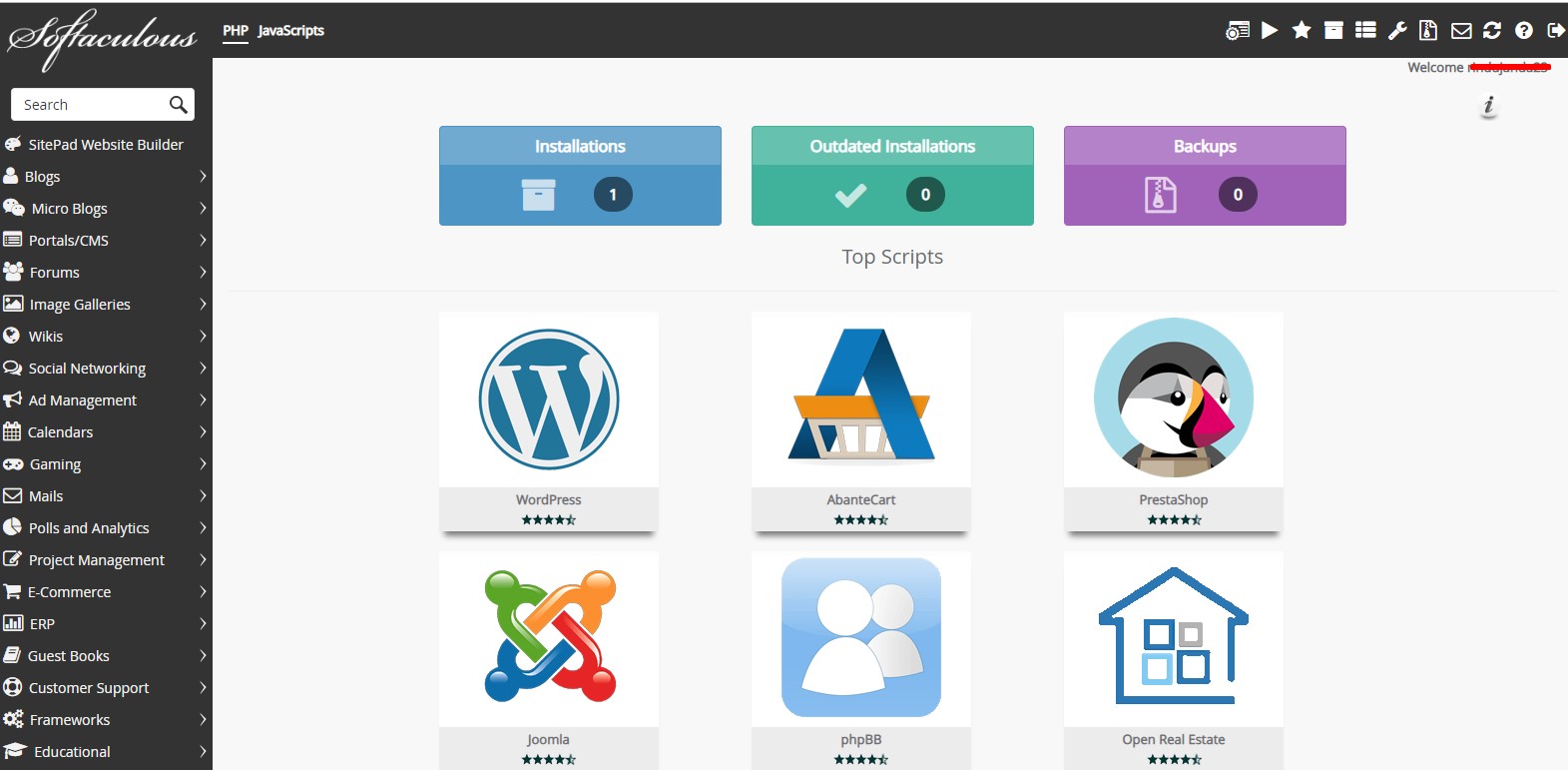The width and height of the screenshot is (1568, 770).
Task: Click the wrench settings icon
Action: [1397, 31]
